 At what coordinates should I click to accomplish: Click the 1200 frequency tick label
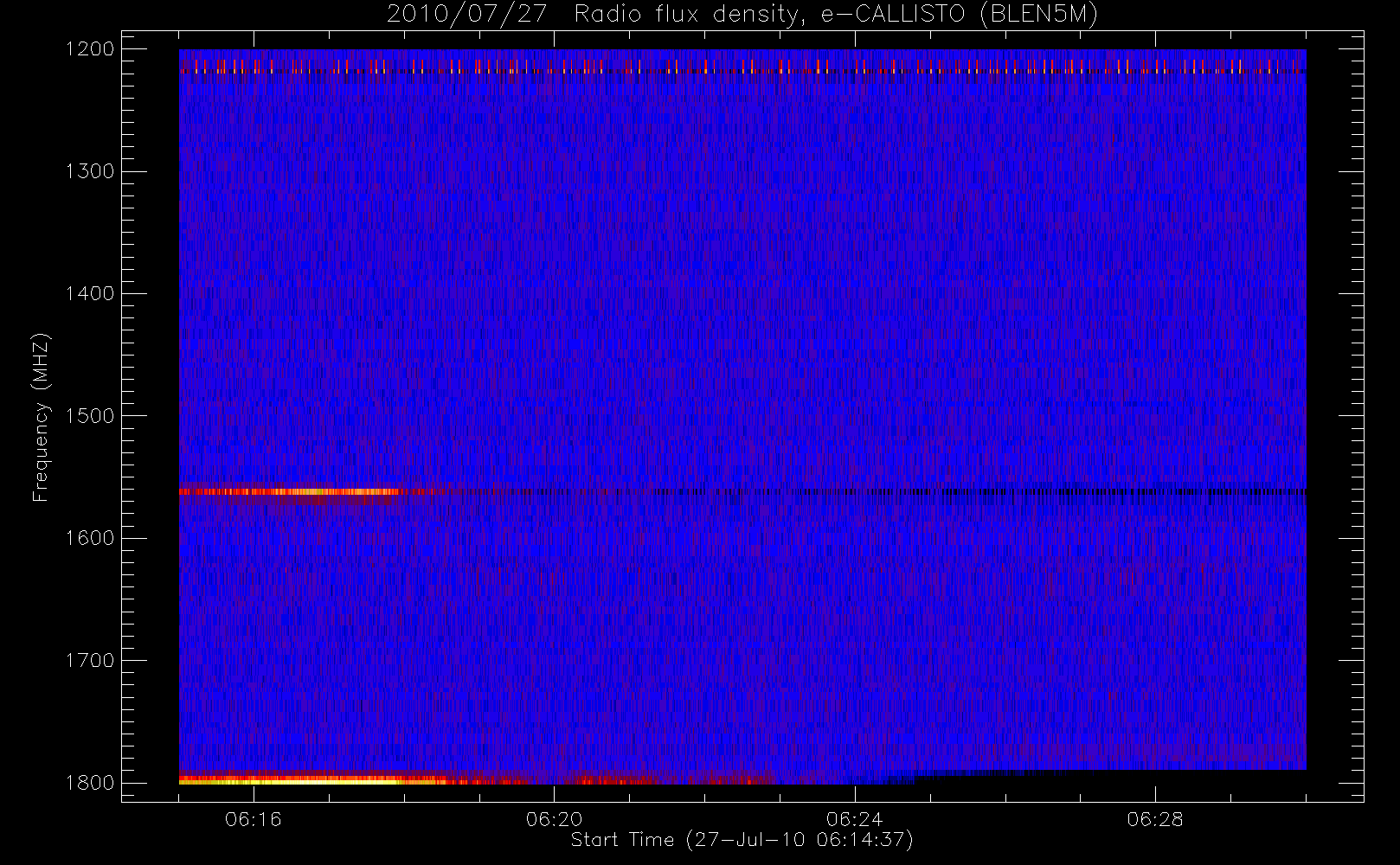(x=90, y=49)
